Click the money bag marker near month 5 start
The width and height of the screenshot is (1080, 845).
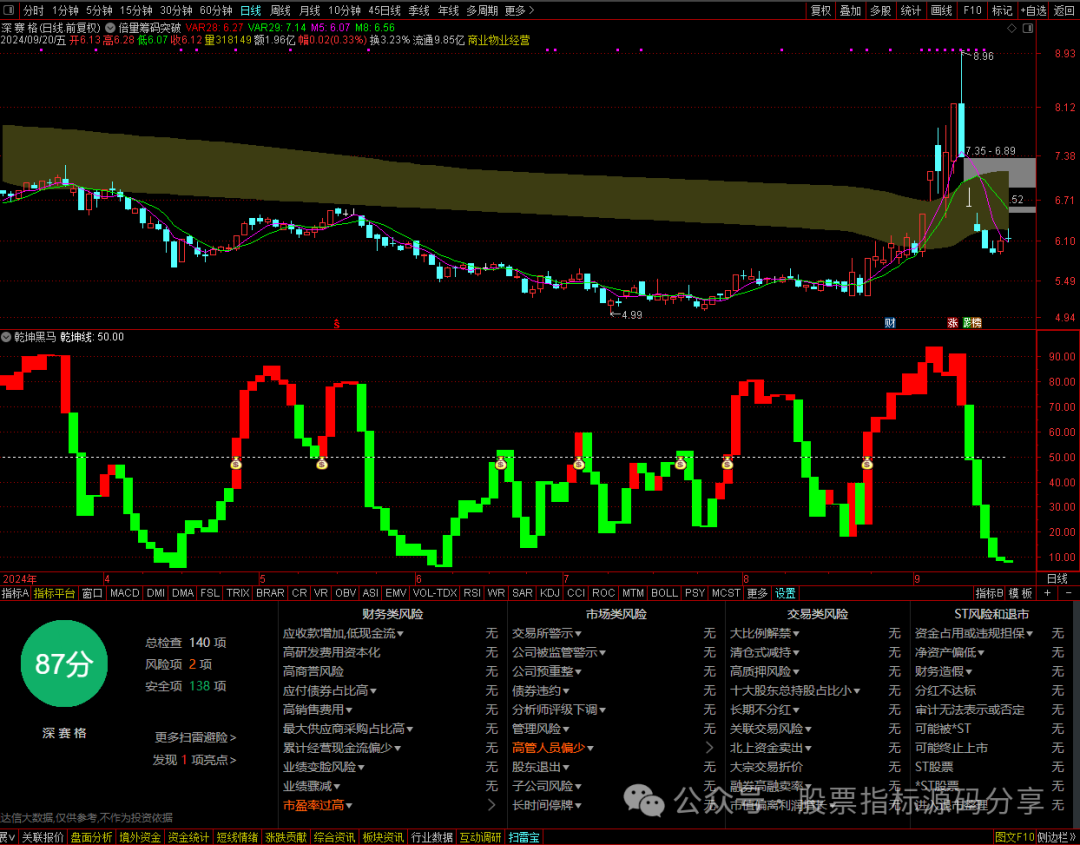(x=236, y=464)
